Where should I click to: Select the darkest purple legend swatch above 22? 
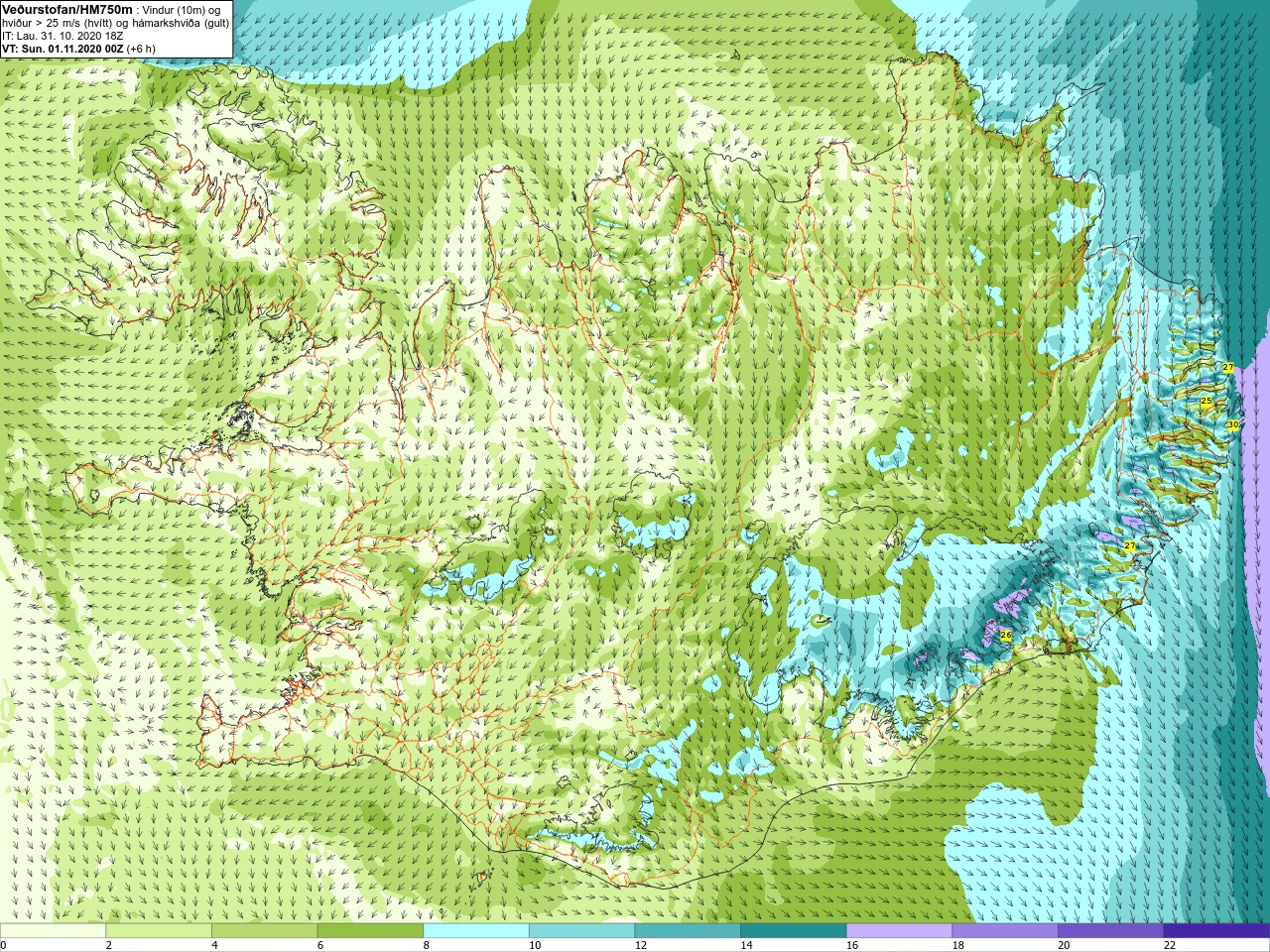point(1216,931)
